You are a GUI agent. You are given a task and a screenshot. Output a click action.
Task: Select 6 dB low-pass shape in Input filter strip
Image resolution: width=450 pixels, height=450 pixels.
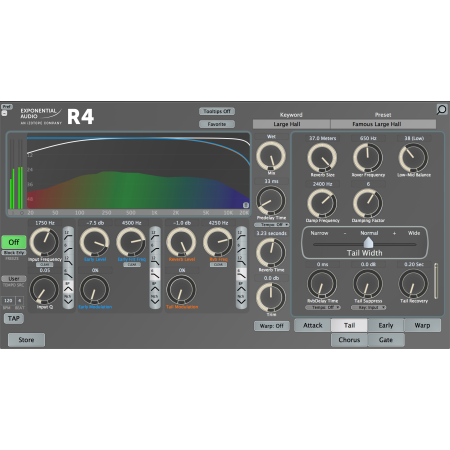pyautogui.click(x=68, y=274)
